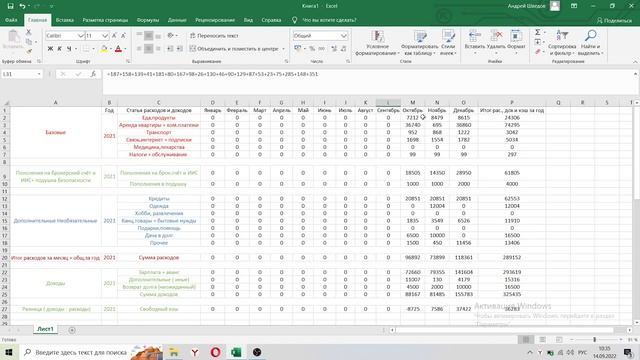The image size is (640, 360).
Task: Select the Лист1 sheet tab
Action: tap(45, 329)
